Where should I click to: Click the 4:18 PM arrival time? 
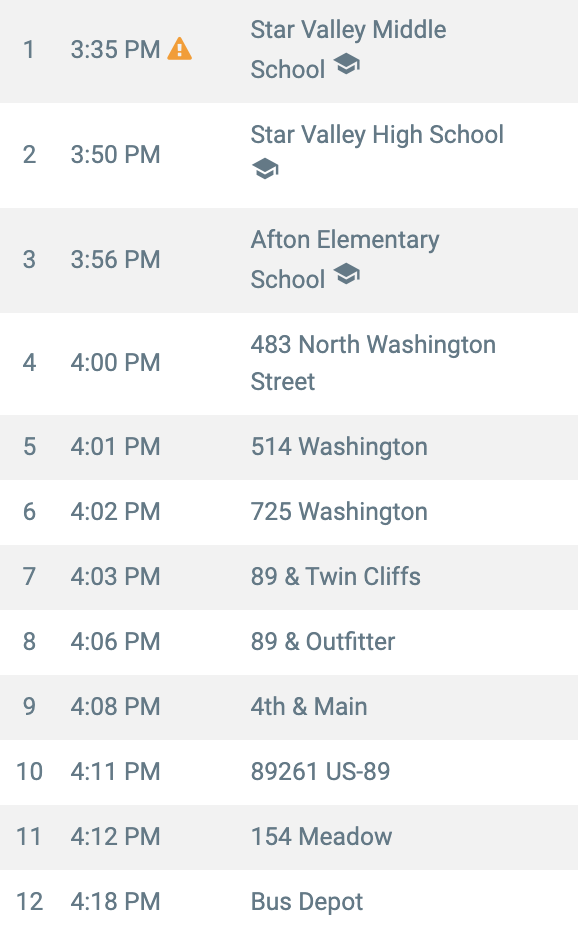pyautogui.click(x=115, y=902)
